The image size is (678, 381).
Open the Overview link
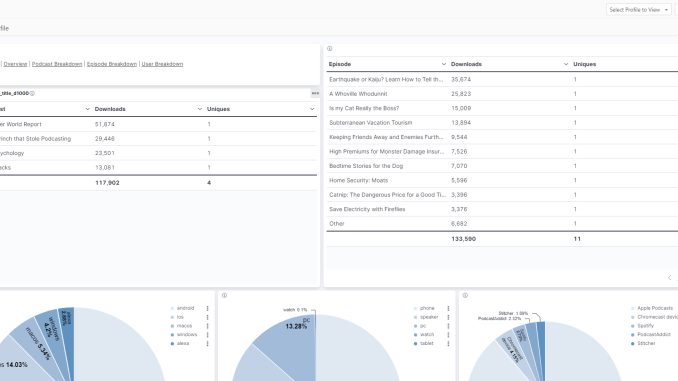tap(15, 64)
